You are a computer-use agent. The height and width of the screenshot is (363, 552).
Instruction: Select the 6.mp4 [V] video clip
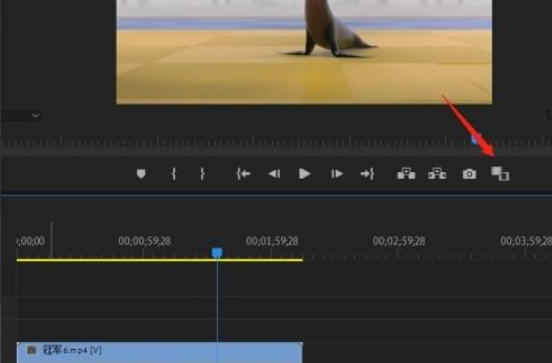159,352
